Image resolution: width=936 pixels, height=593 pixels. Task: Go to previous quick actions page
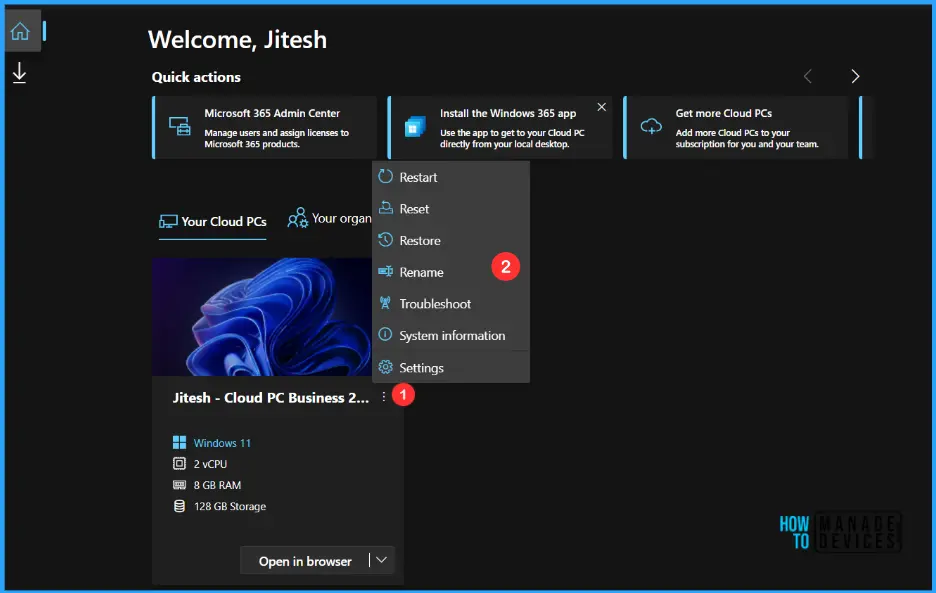(x=808, y=76)
